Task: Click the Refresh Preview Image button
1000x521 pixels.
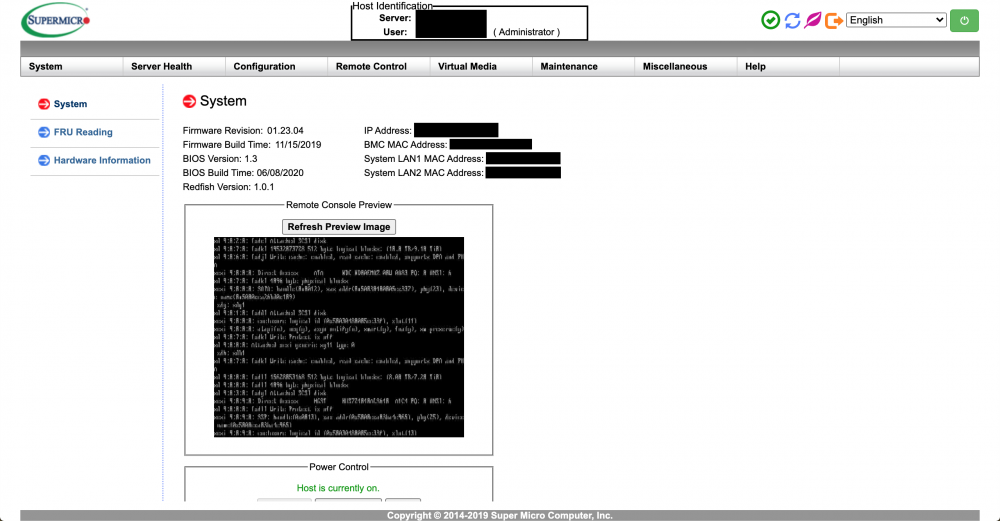Action: (x=339, y=227)
